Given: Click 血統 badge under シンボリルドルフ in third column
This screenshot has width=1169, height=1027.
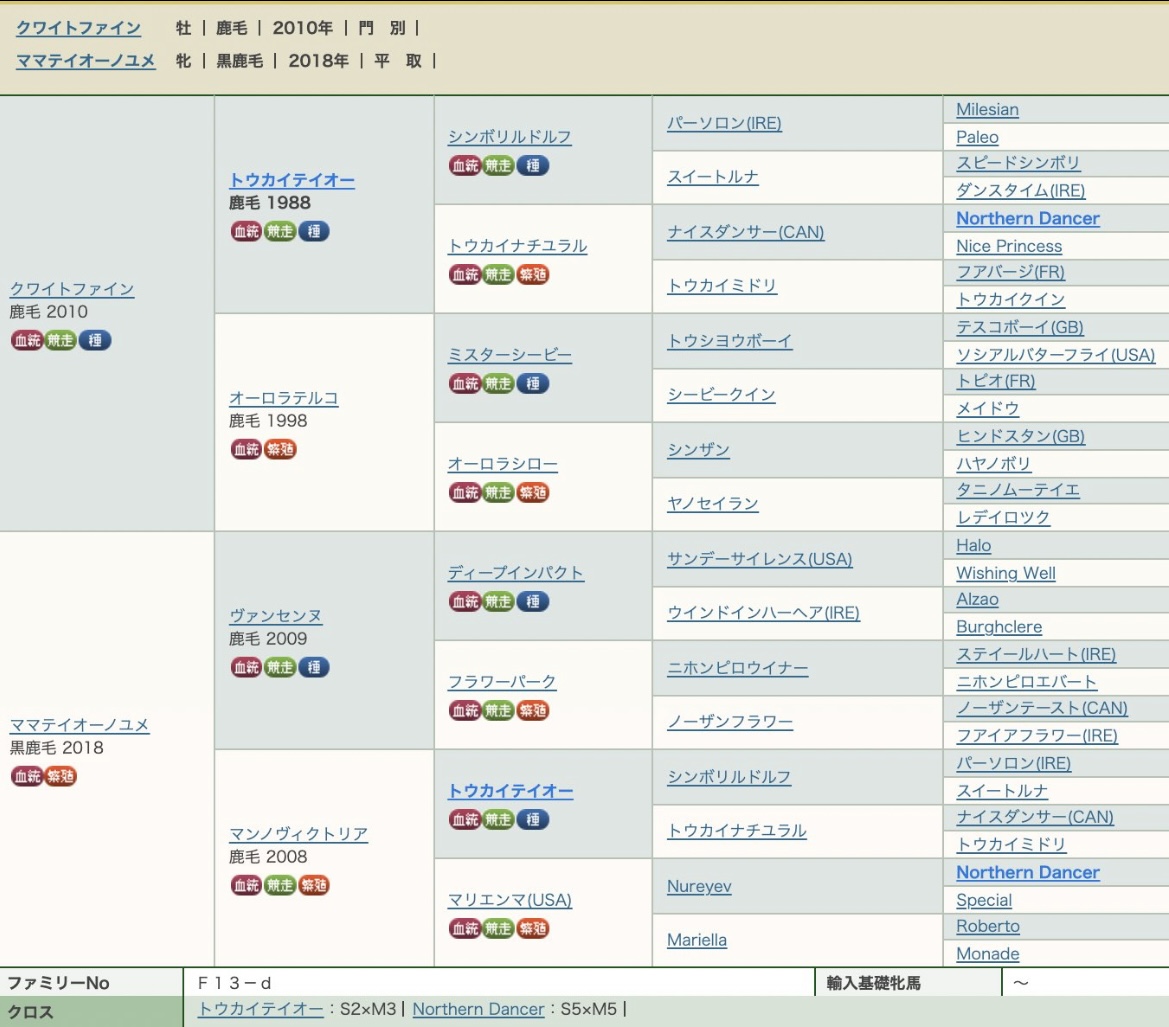Looking at the screenshot, I should coord(465,165).
